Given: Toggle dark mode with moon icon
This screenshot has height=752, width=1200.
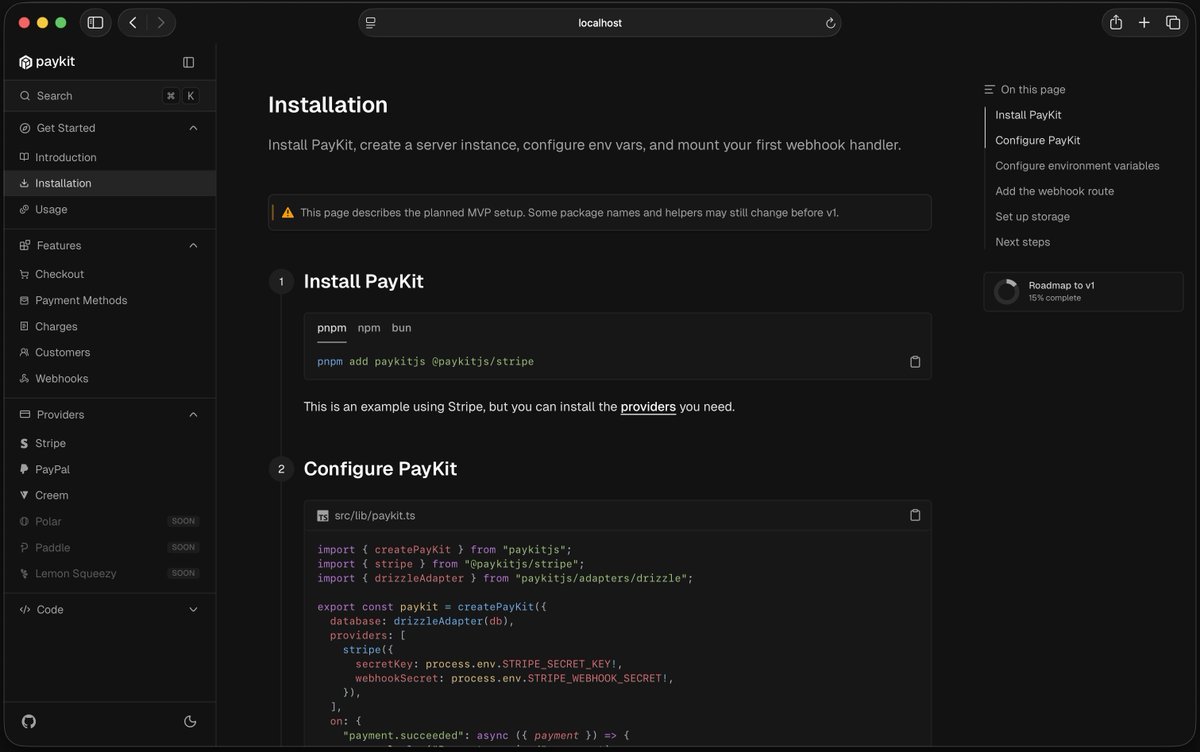Looking at the screenshot, I should (x=191, y=721).
